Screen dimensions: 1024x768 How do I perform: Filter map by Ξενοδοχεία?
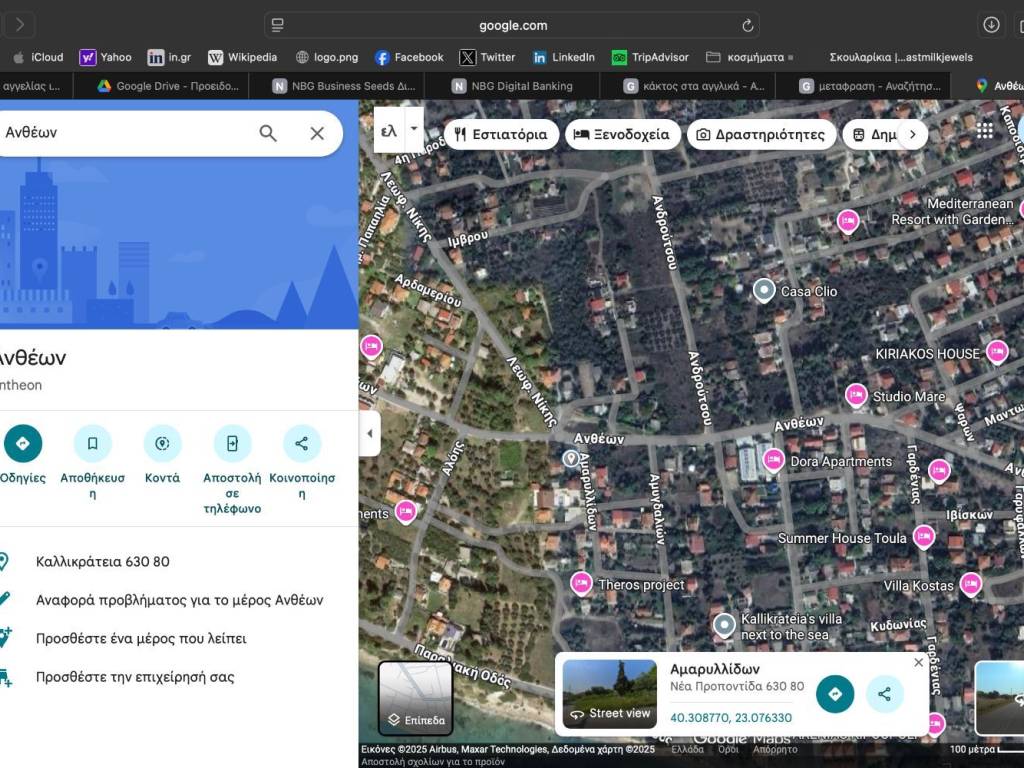[622, 134]
